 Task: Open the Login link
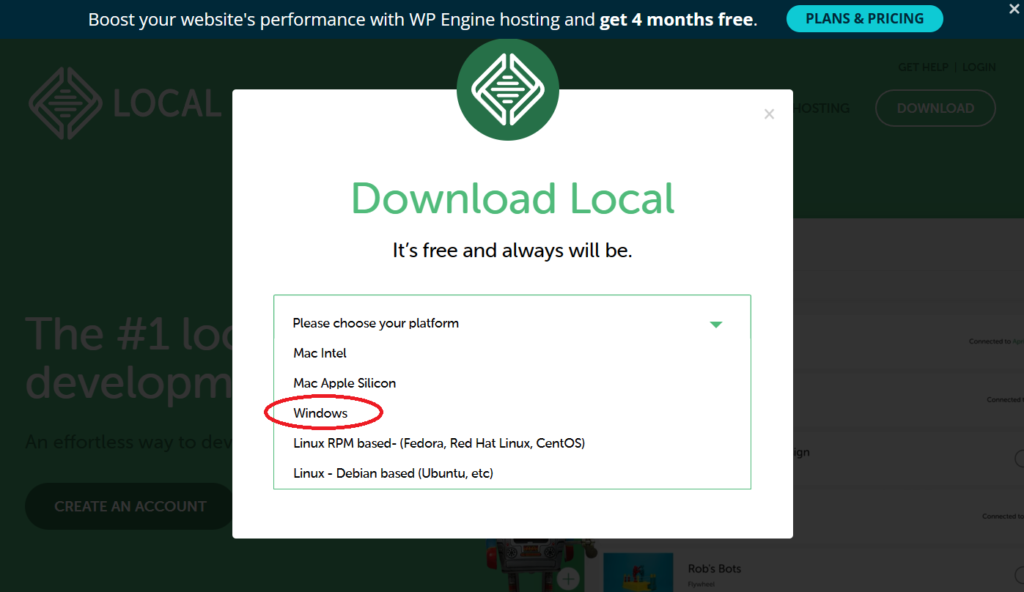pyautogui.click(x=978, y=67)
